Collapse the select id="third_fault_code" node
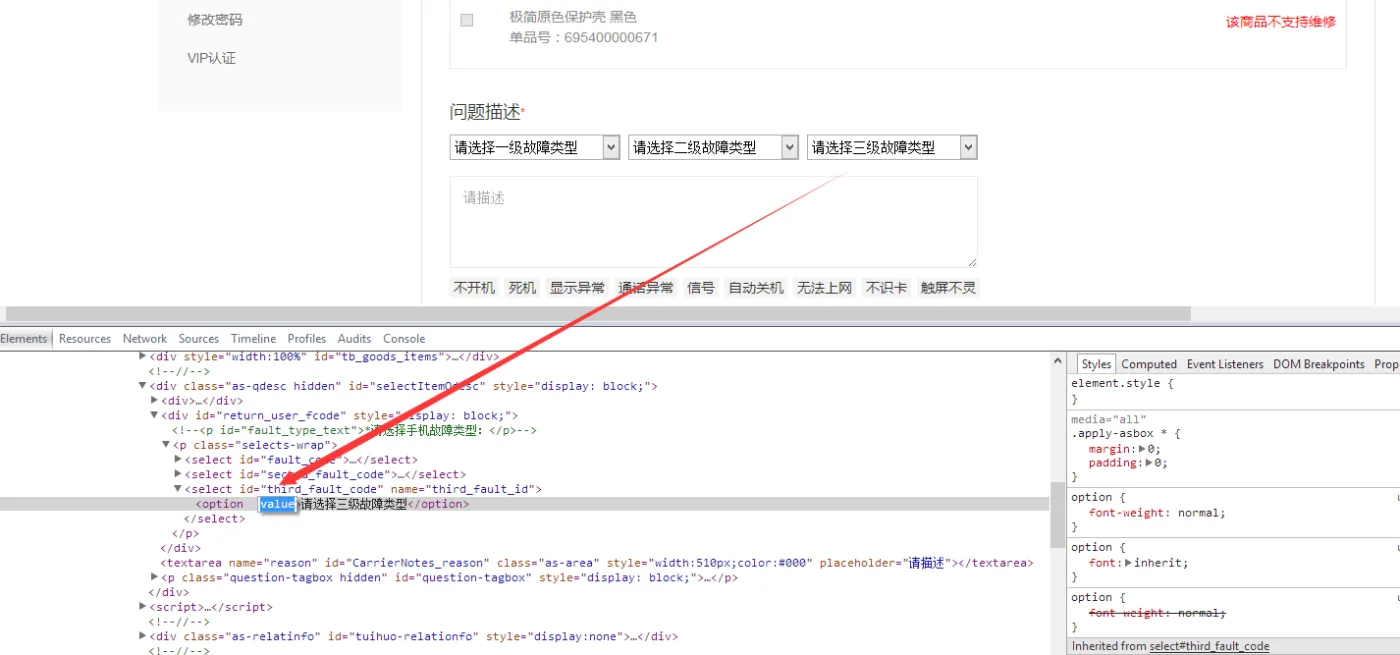Screen dimensions: 1400x655 click(179, 489)
